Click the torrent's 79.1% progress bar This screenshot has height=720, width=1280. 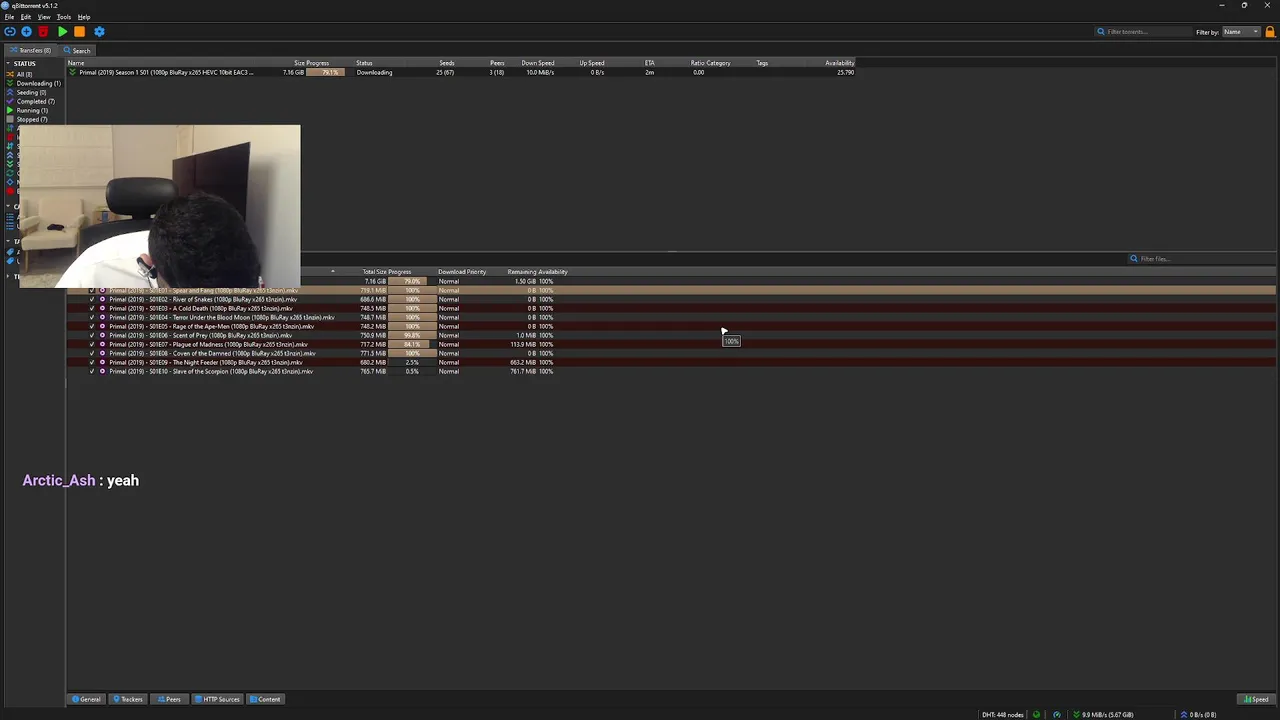point(326,72)
